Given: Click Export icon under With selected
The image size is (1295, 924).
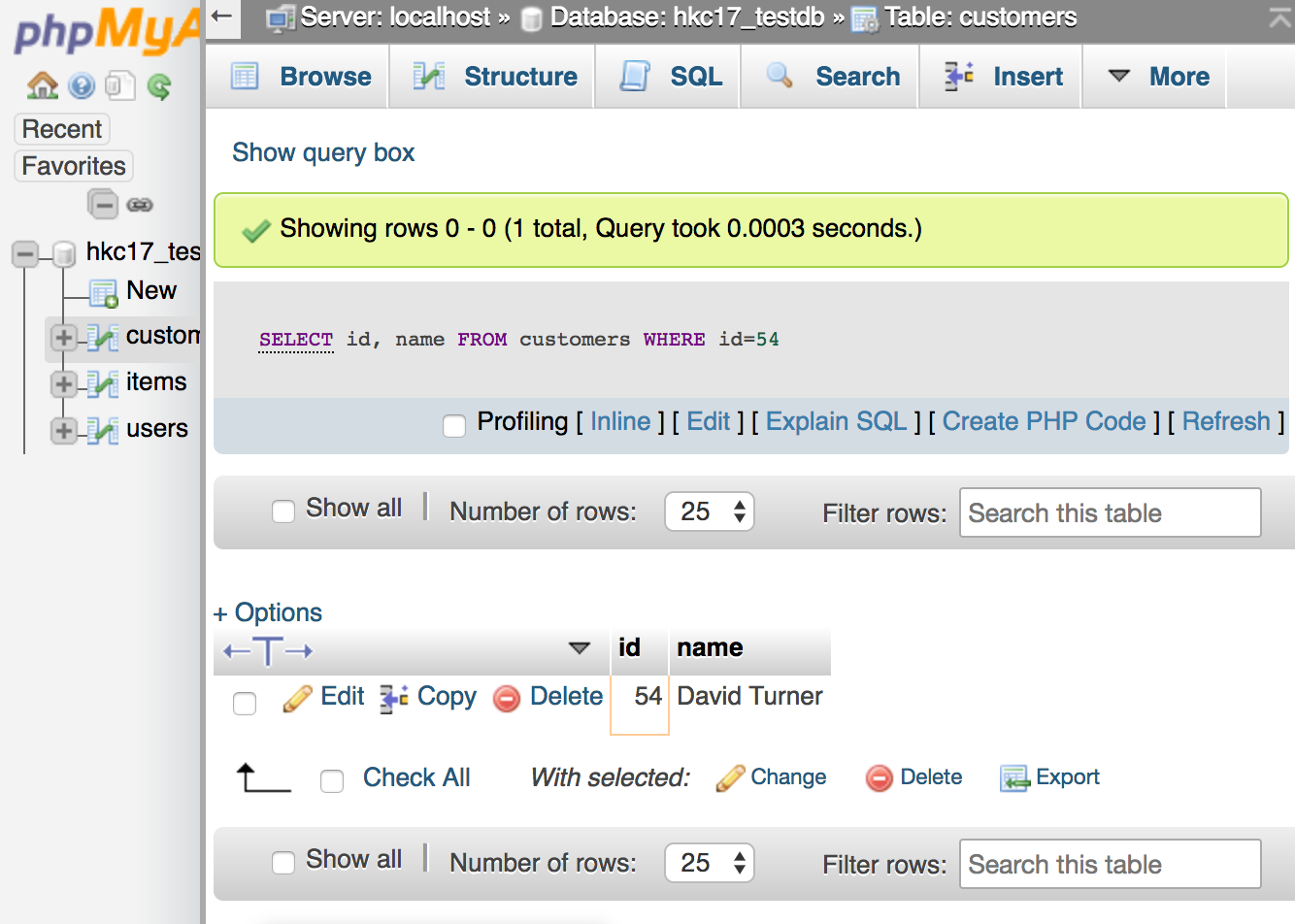Looking at the screenshot, I should pos(1014,778).
